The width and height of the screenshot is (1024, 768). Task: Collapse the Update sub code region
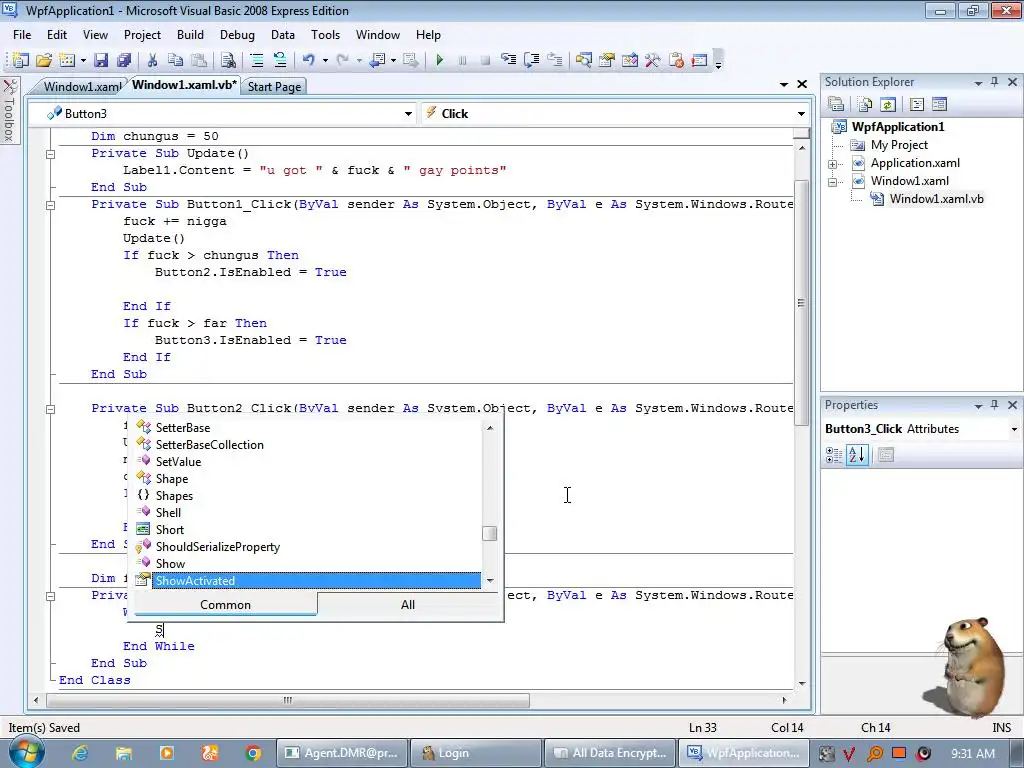pos(50,154)
